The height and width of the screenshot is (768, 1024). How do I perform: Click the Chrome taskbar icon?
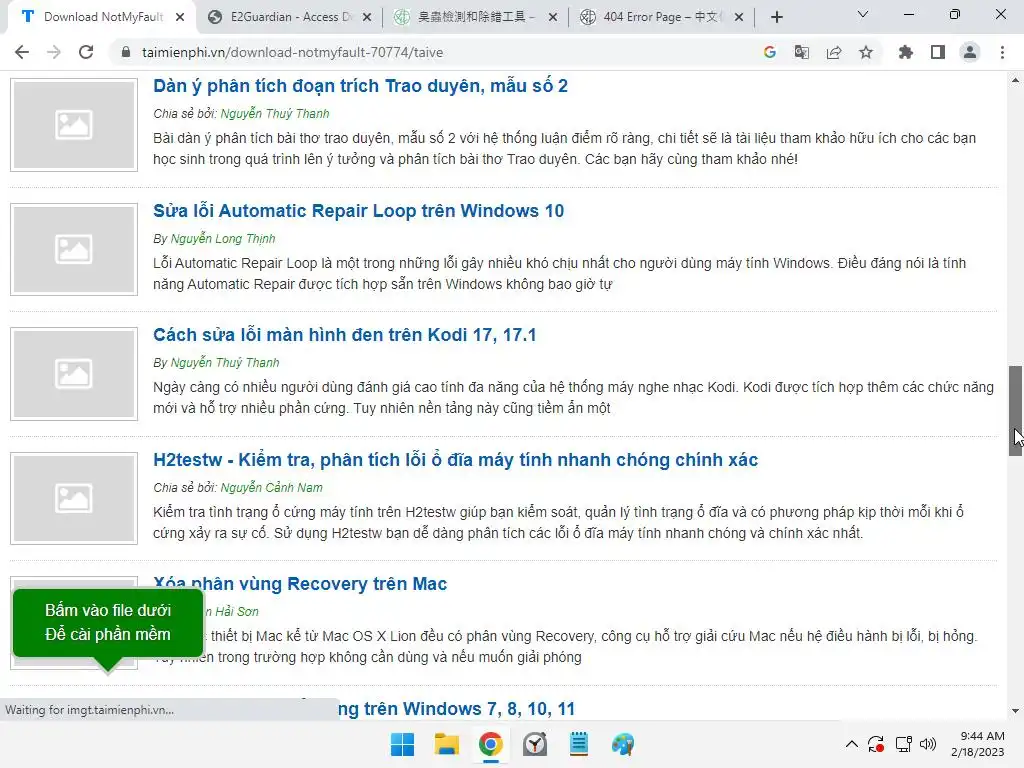point(490,744)
